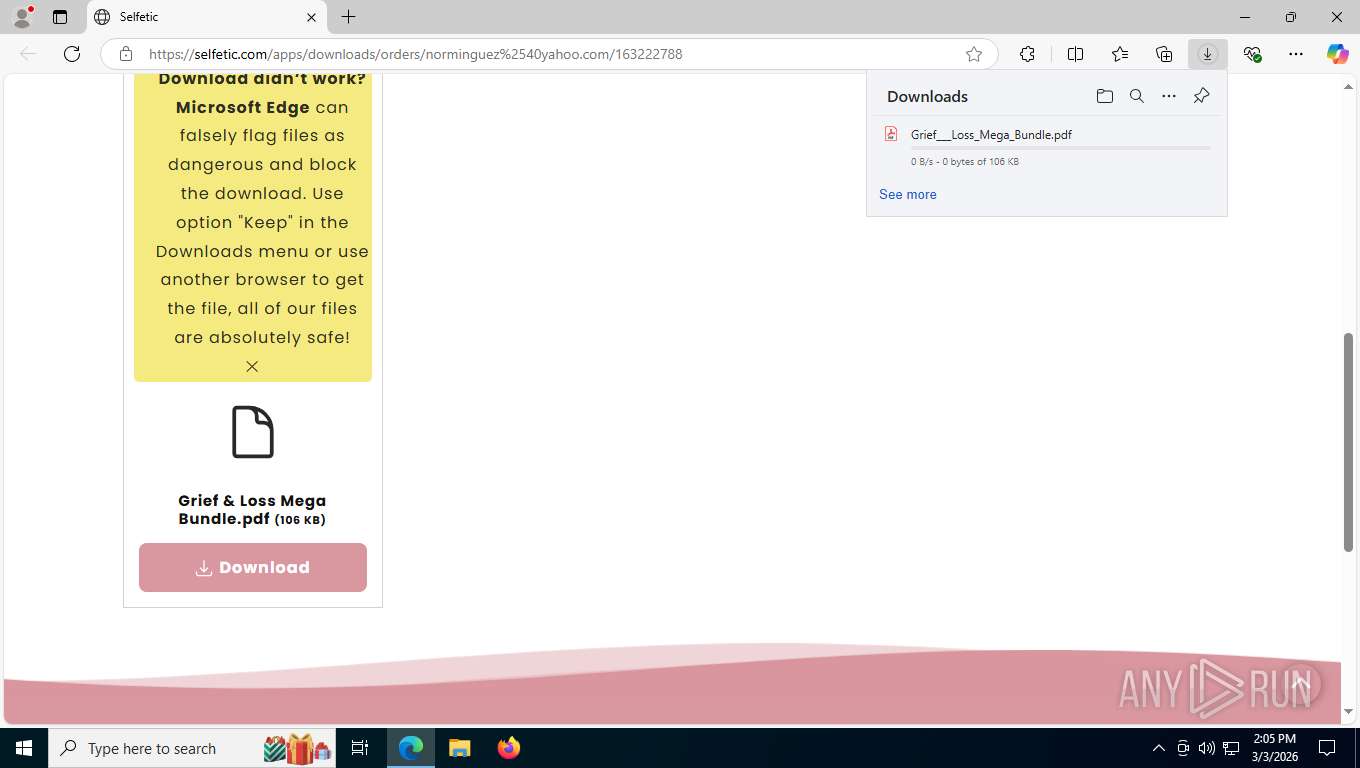
Task: Refresh the page
Action: (72, 54)
